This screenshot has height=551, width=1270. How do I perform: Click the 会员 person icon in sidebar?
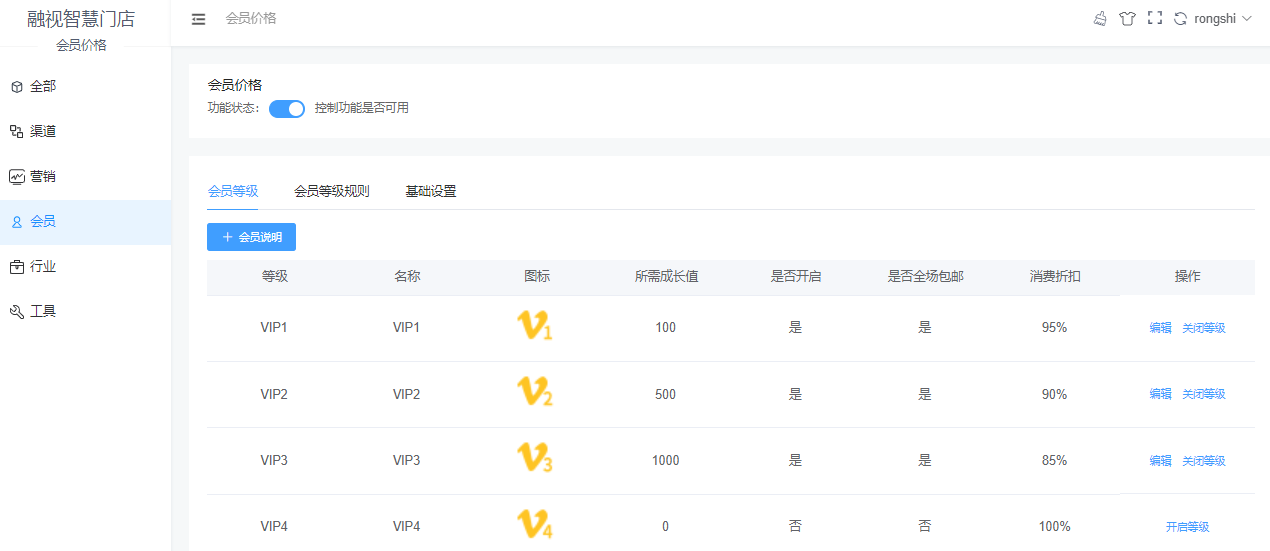pos(17,222)
